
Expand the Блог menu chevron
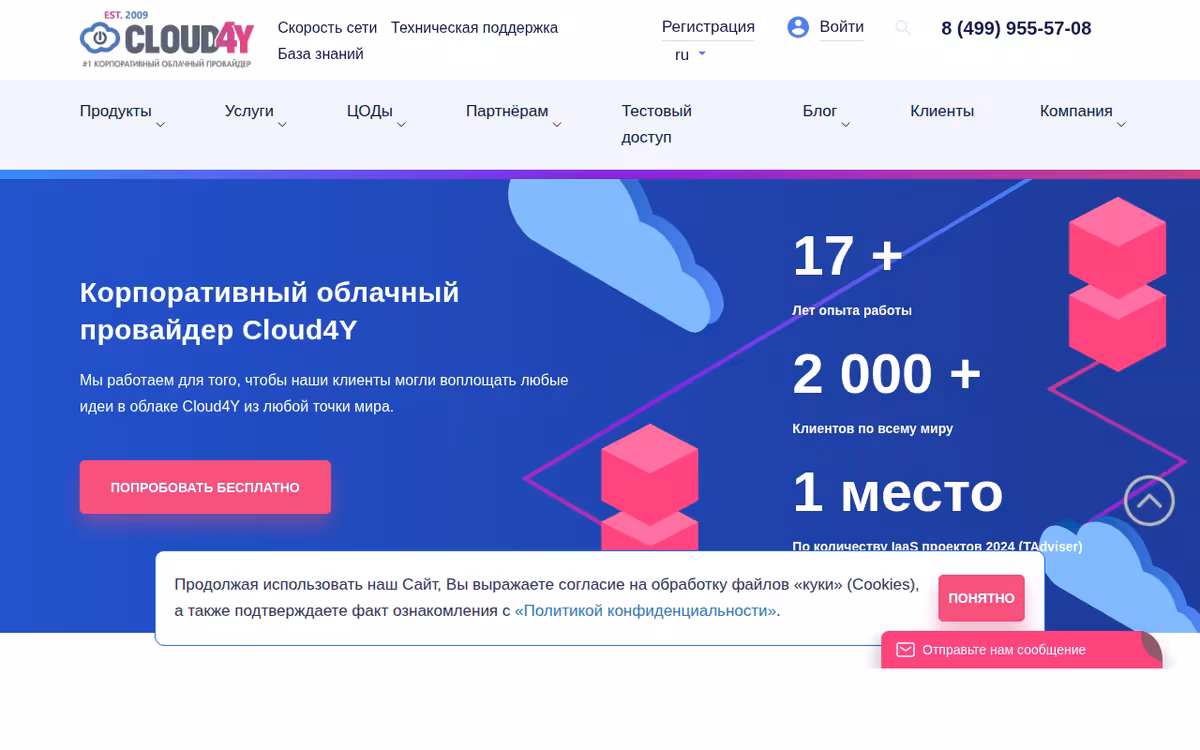[845, 125]
